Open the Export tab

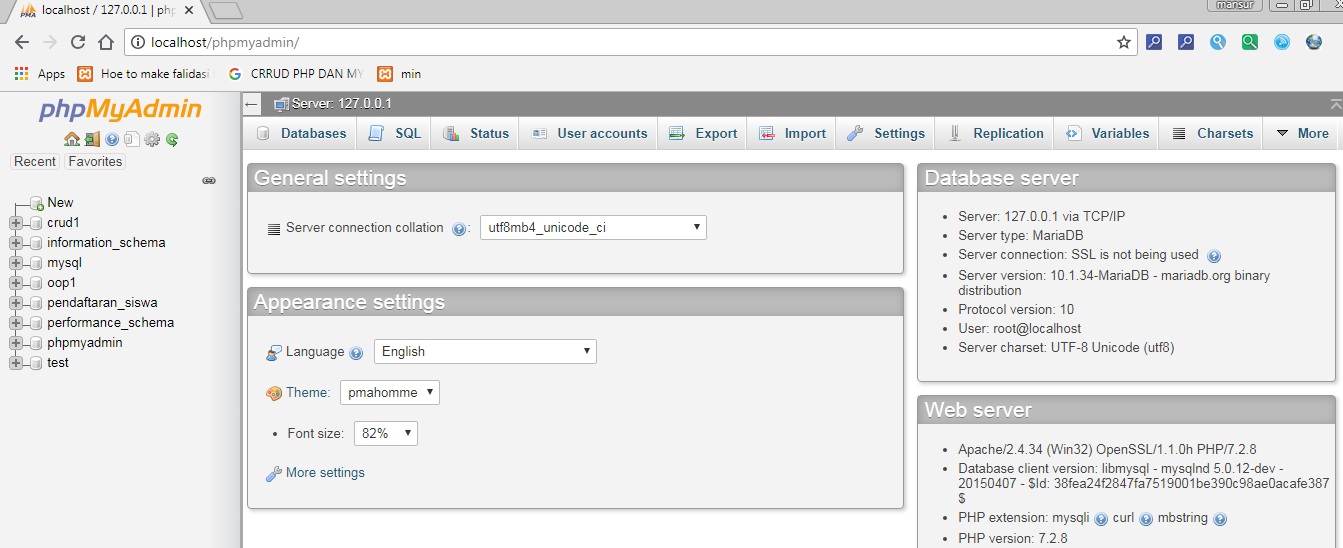(702, 133)
